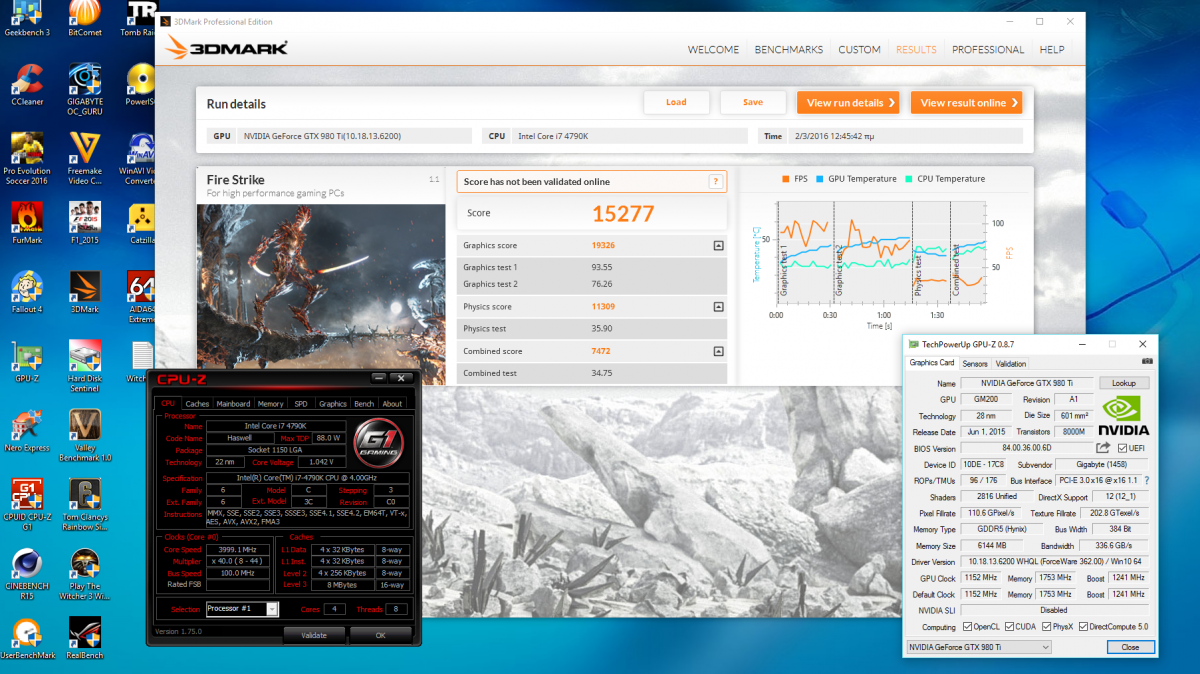Image resolution: width=1200 pixels, height=674 pixels.
Task: Click the orange FPS legend swatch
Action: [x=786, y=179]
